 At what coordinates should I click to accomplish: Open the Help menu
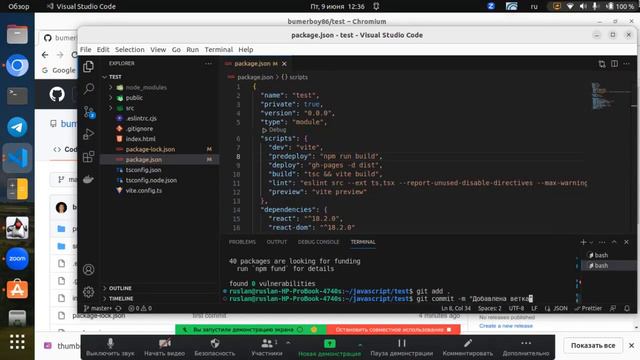[246, 49]
